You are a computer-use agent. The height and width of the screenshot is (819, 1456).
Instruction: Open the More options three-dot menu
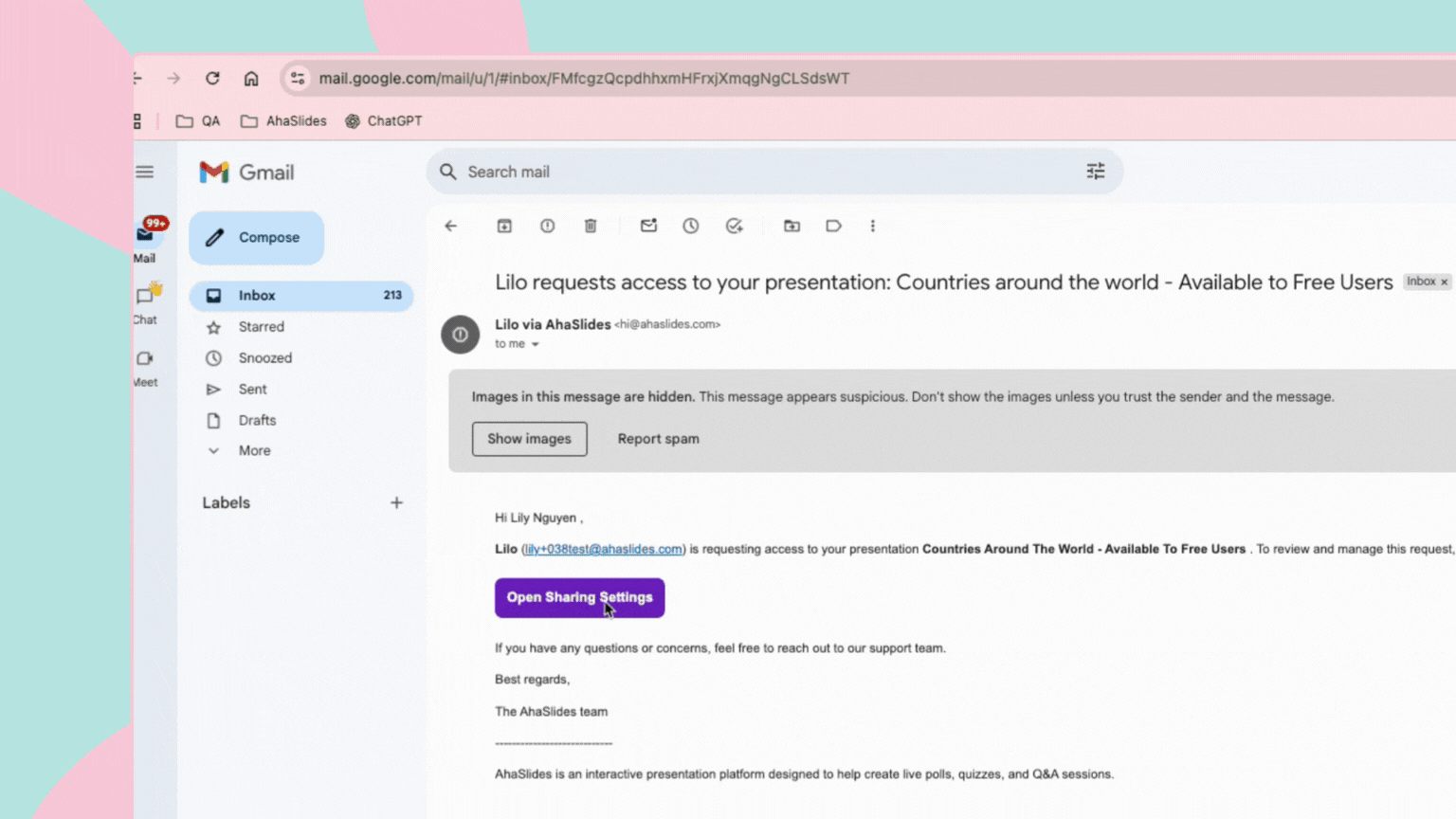pos(873,226)
